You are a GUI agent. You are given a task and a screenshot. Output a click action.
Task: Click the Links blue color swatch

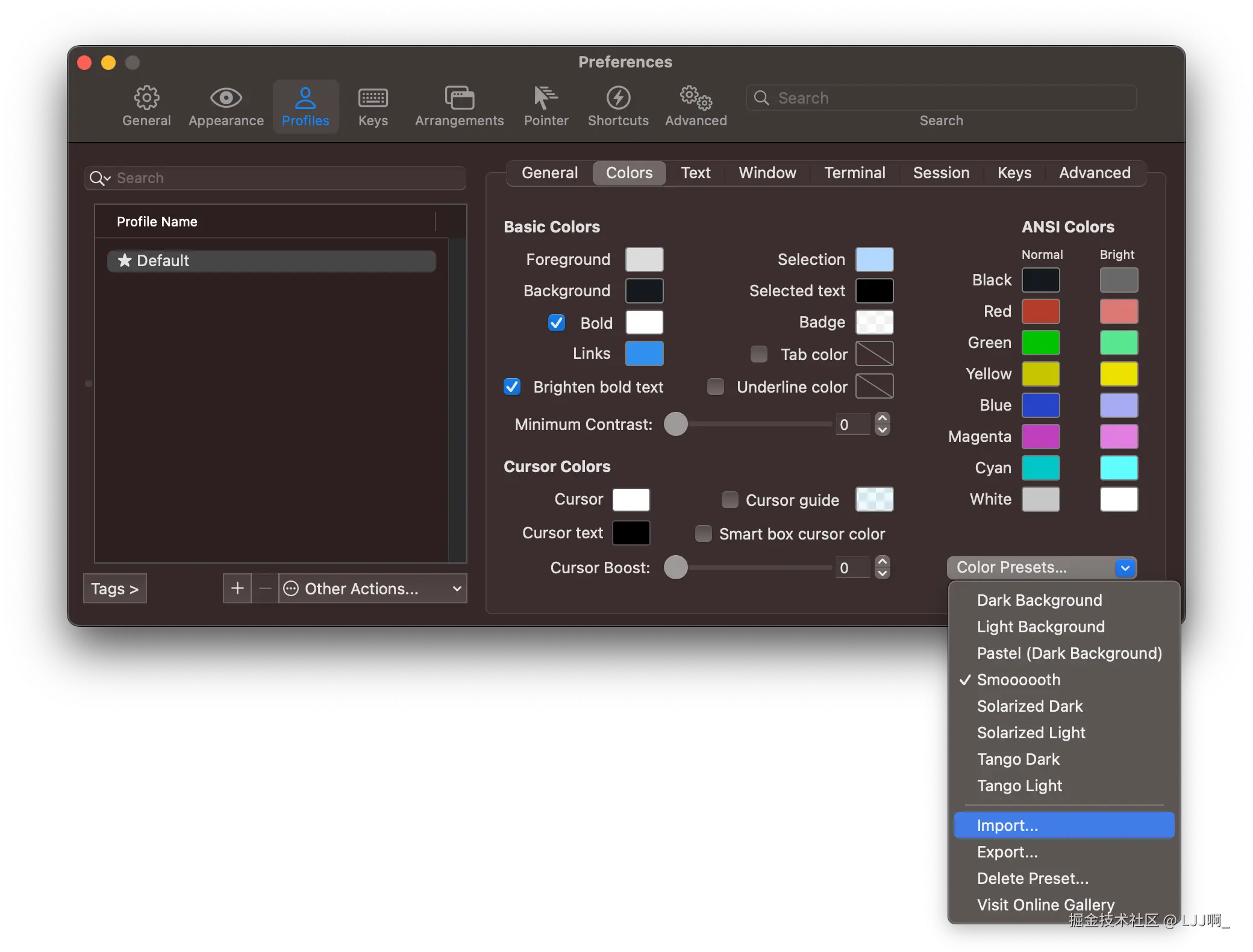[644, 353]
